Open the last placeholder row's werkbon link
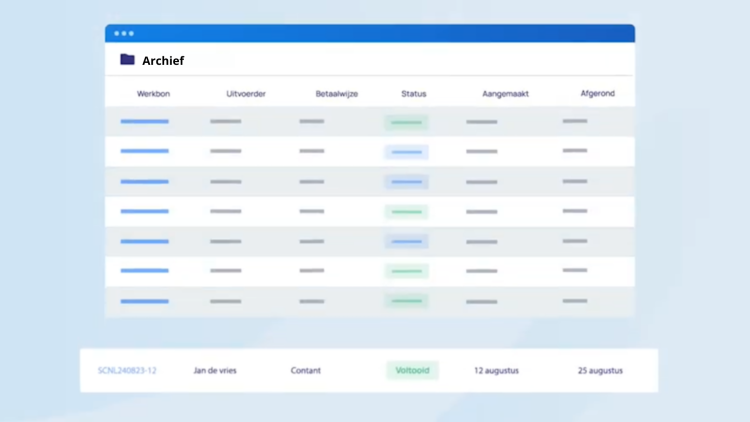 (145, 301)
